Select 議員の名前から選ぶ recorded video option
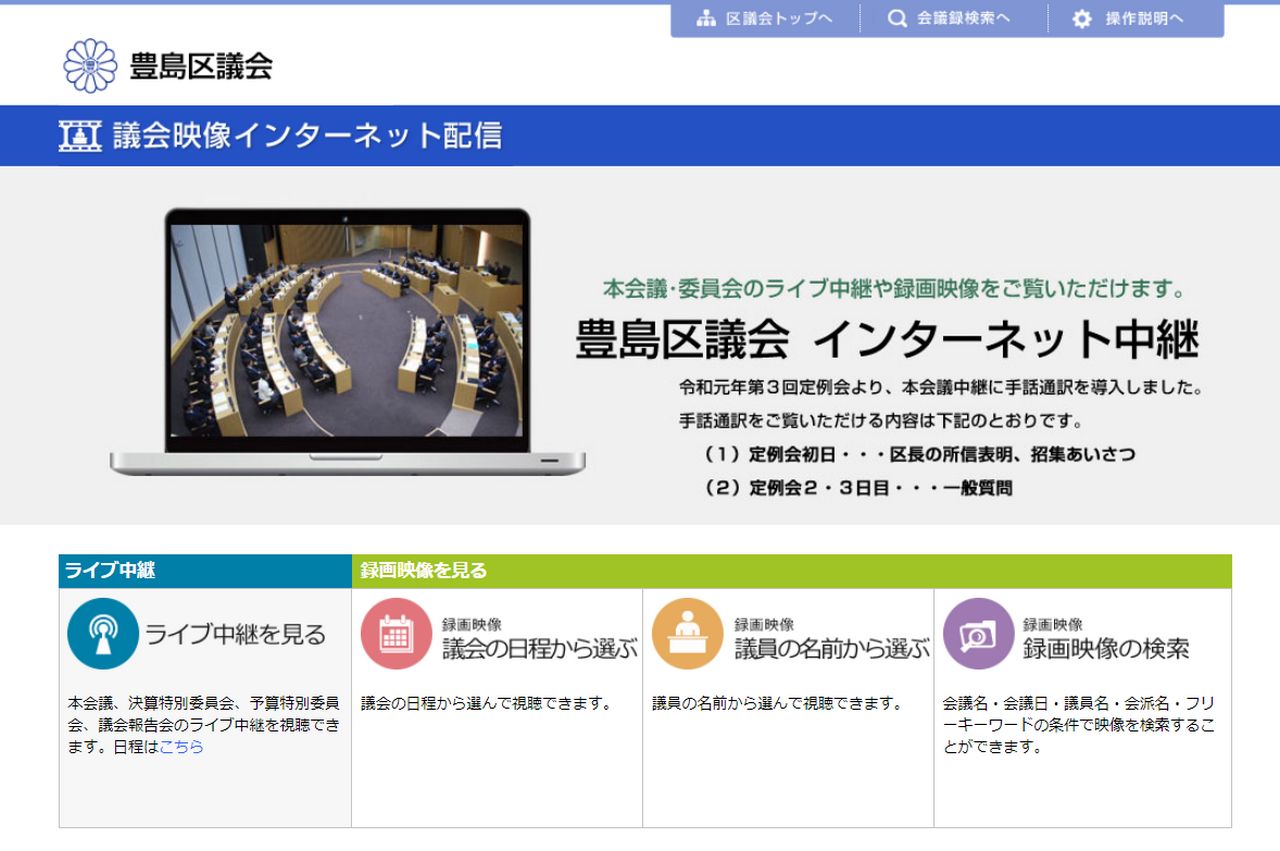Screen dimensions: 1280x851 [831, 649]
